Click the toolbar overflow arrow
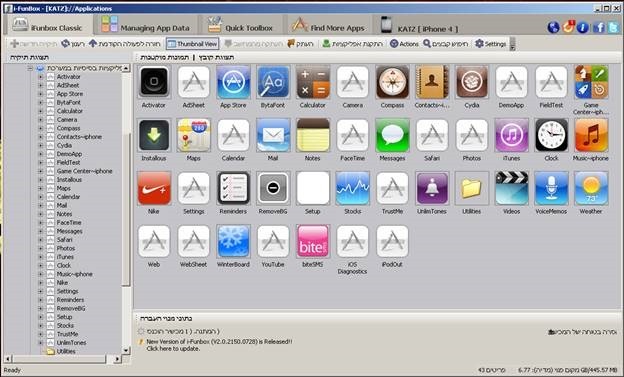The height and width of the screenshot is (377, 624). (x=513, y=44)
